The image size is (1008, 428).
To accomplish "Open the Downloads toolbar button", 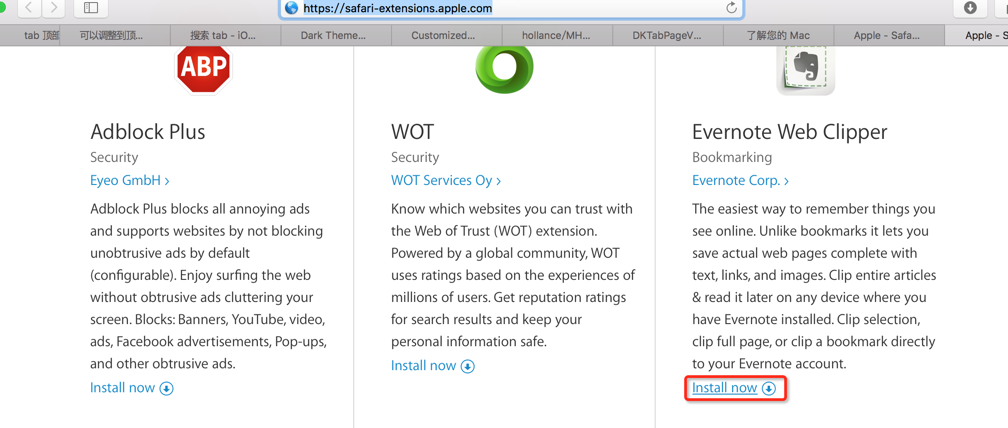I will [x=970, y=8].
